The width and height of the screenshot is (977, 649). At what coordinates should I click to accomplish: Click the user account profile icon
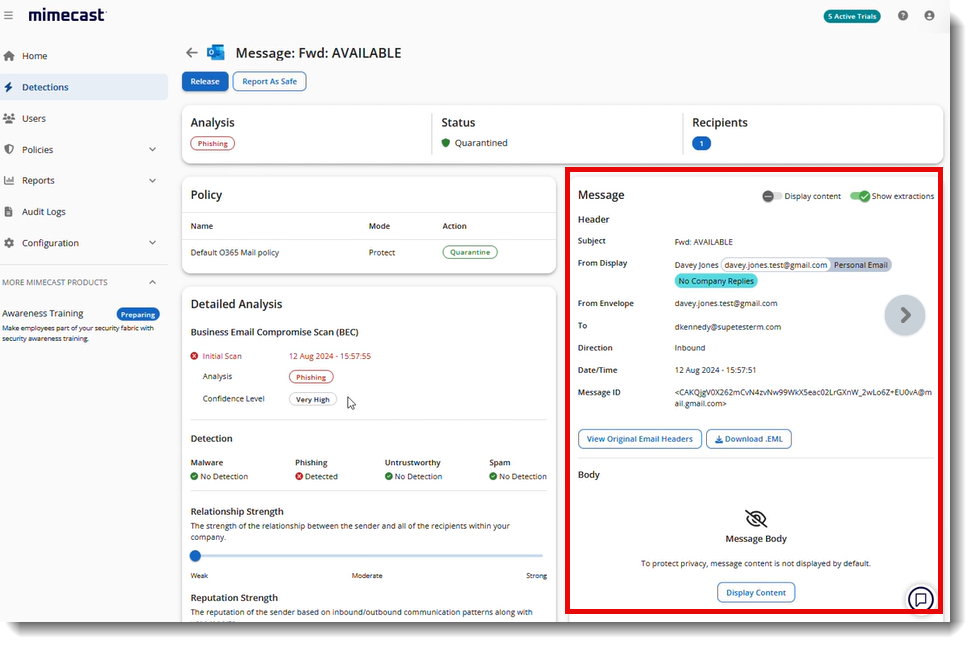click(x=930, y=15)
